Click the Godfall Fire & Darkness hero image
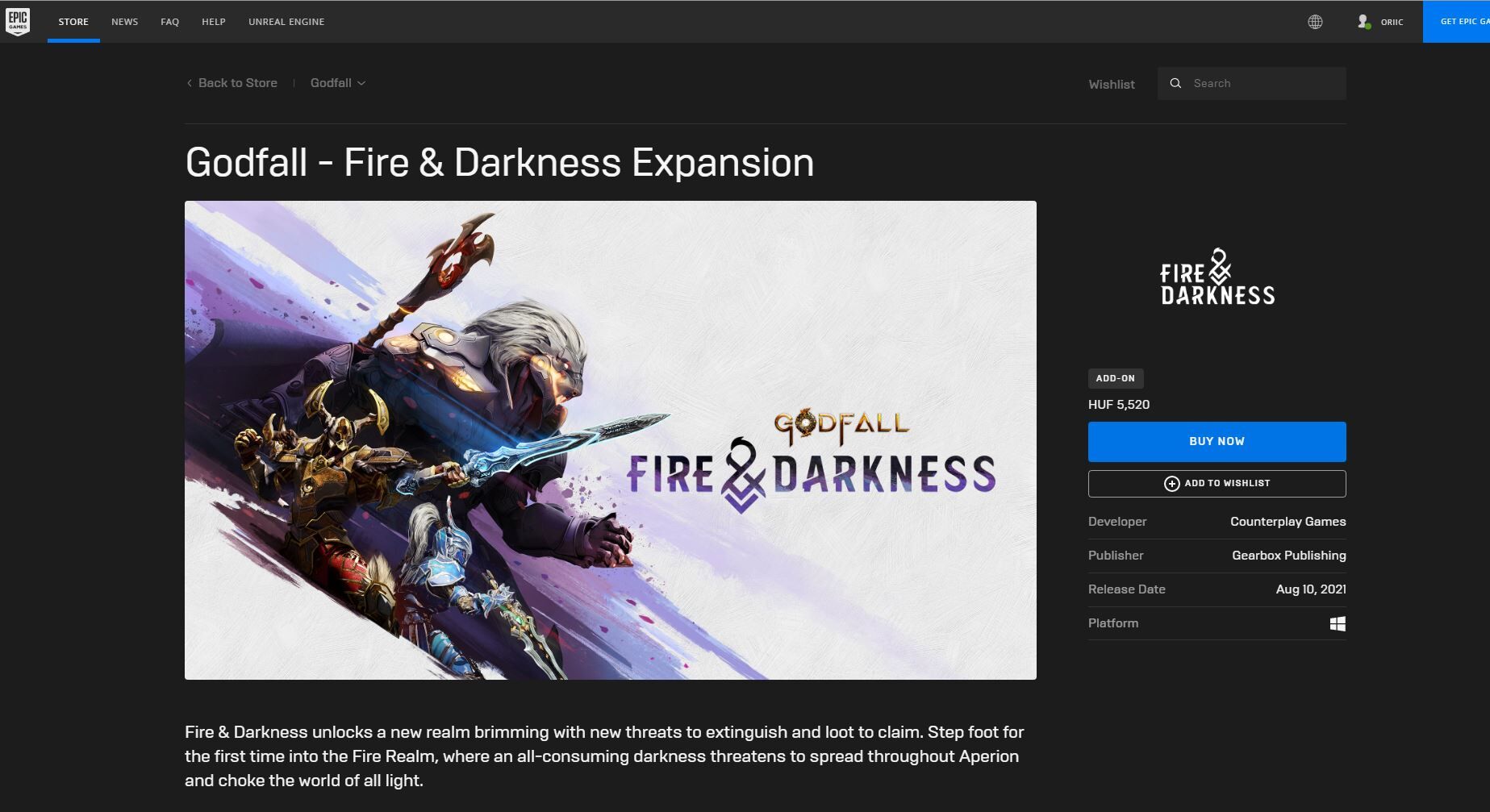The width and height of the screenshot is (1490, 812). [x=610, y=440]
